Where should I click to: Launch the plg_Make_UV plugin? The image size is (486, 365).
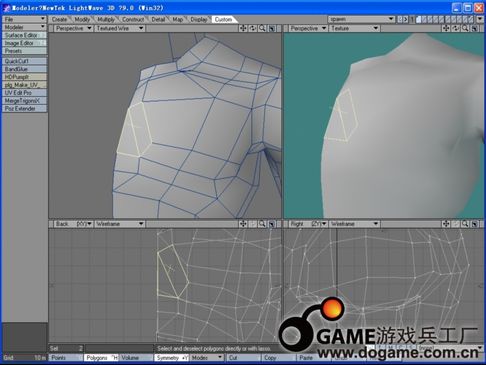click(x=24, y=85)
